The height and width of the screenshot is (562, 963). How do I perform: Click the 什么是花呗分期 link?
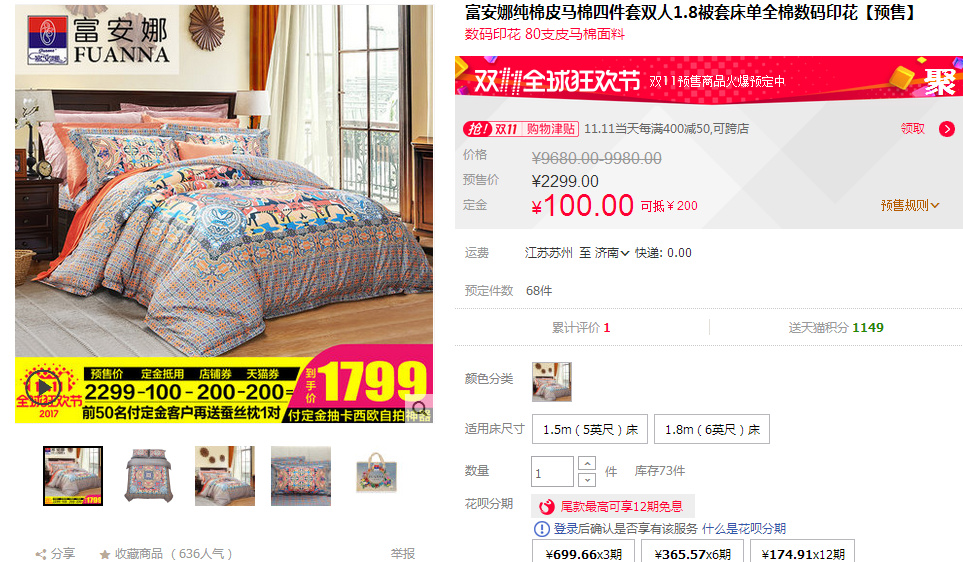(744, 529)
